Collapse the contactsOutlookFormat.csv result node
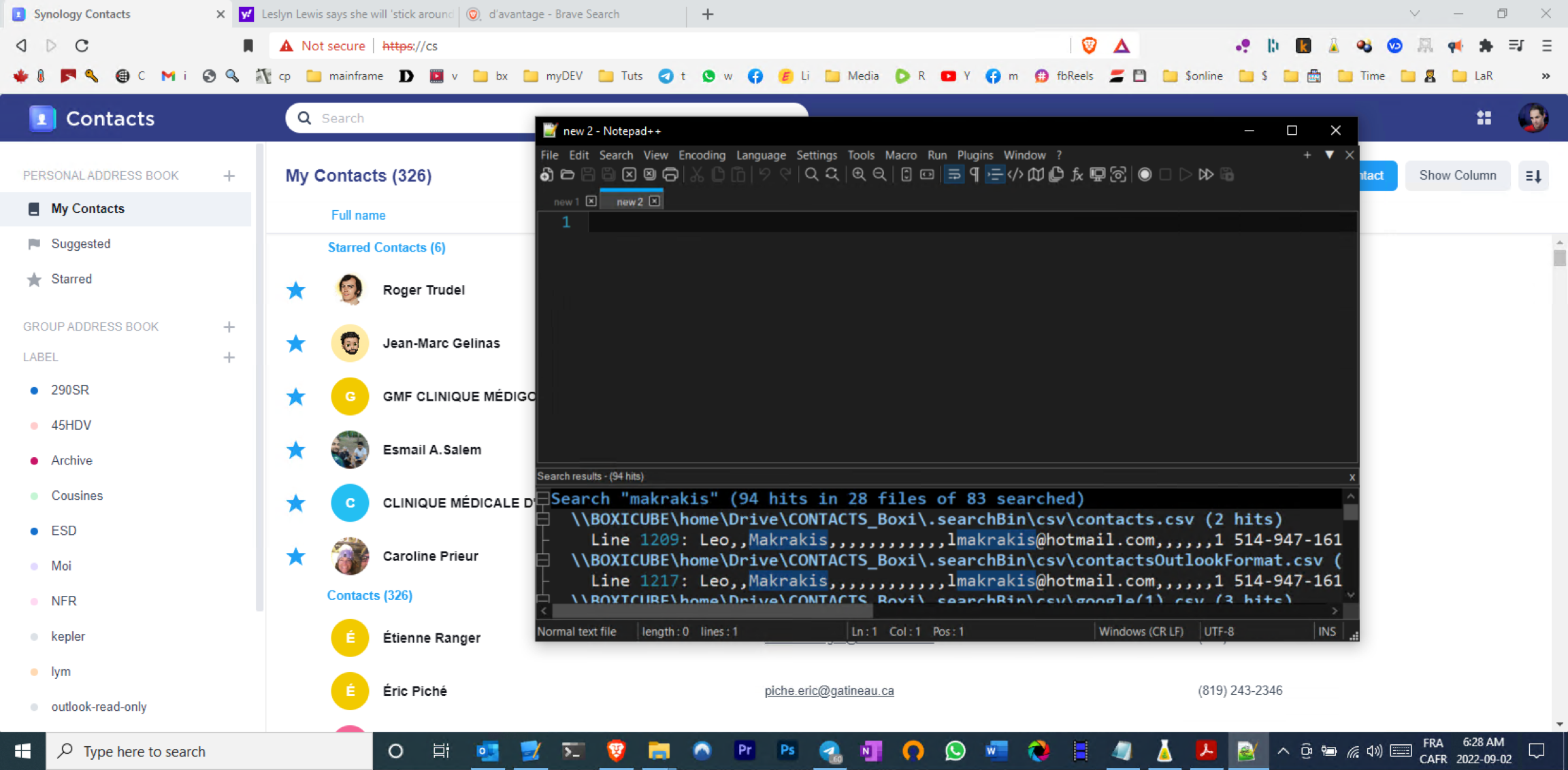 [x=543, y=560]
